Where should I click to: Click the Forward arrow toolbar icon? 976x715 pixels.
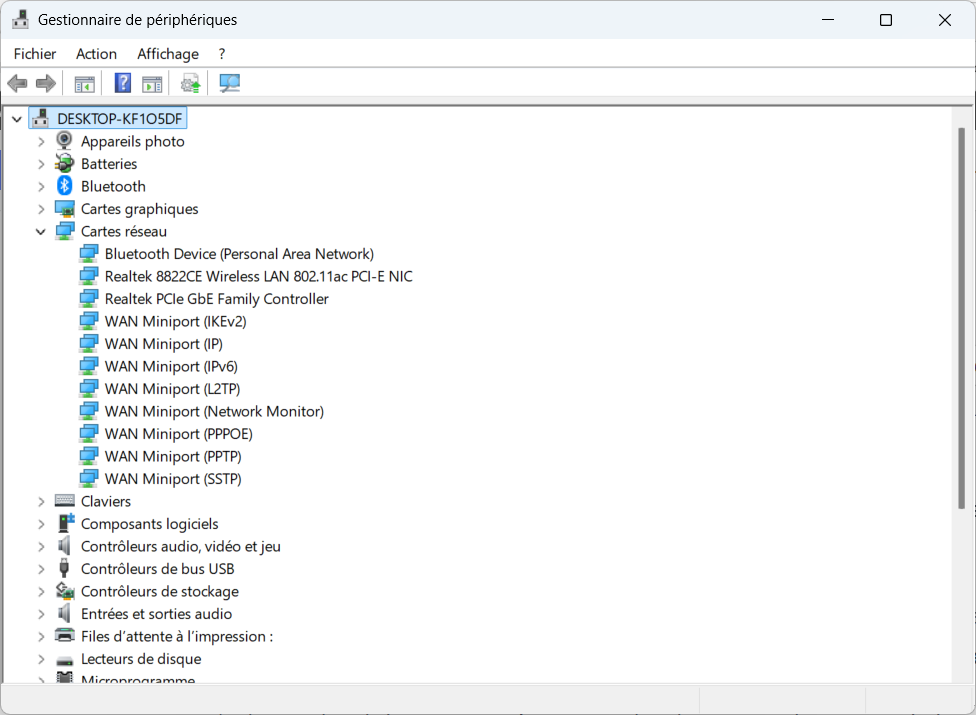pos(46,83)
